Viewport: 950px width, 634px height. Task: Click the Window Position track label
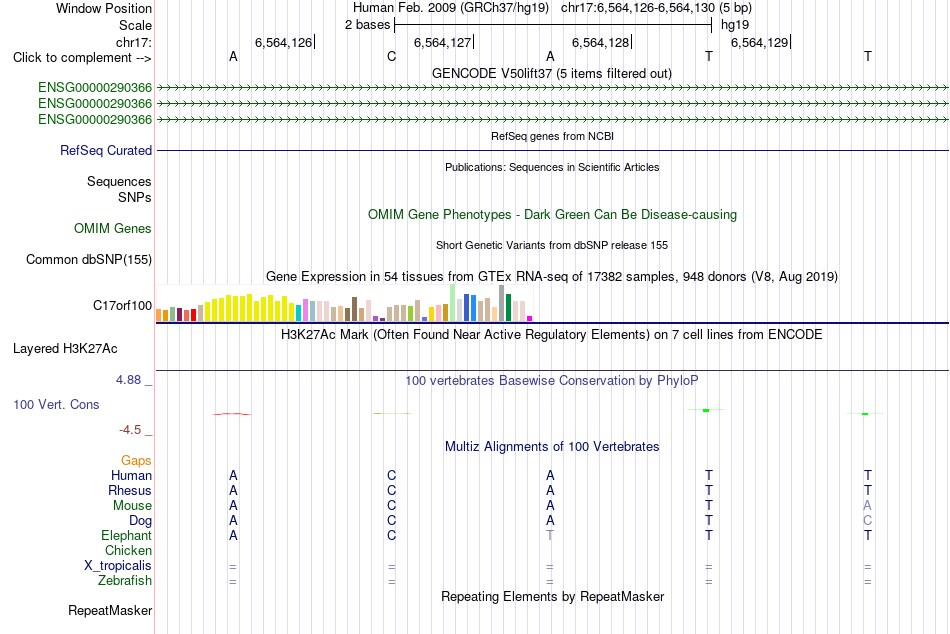pos(104,8)
